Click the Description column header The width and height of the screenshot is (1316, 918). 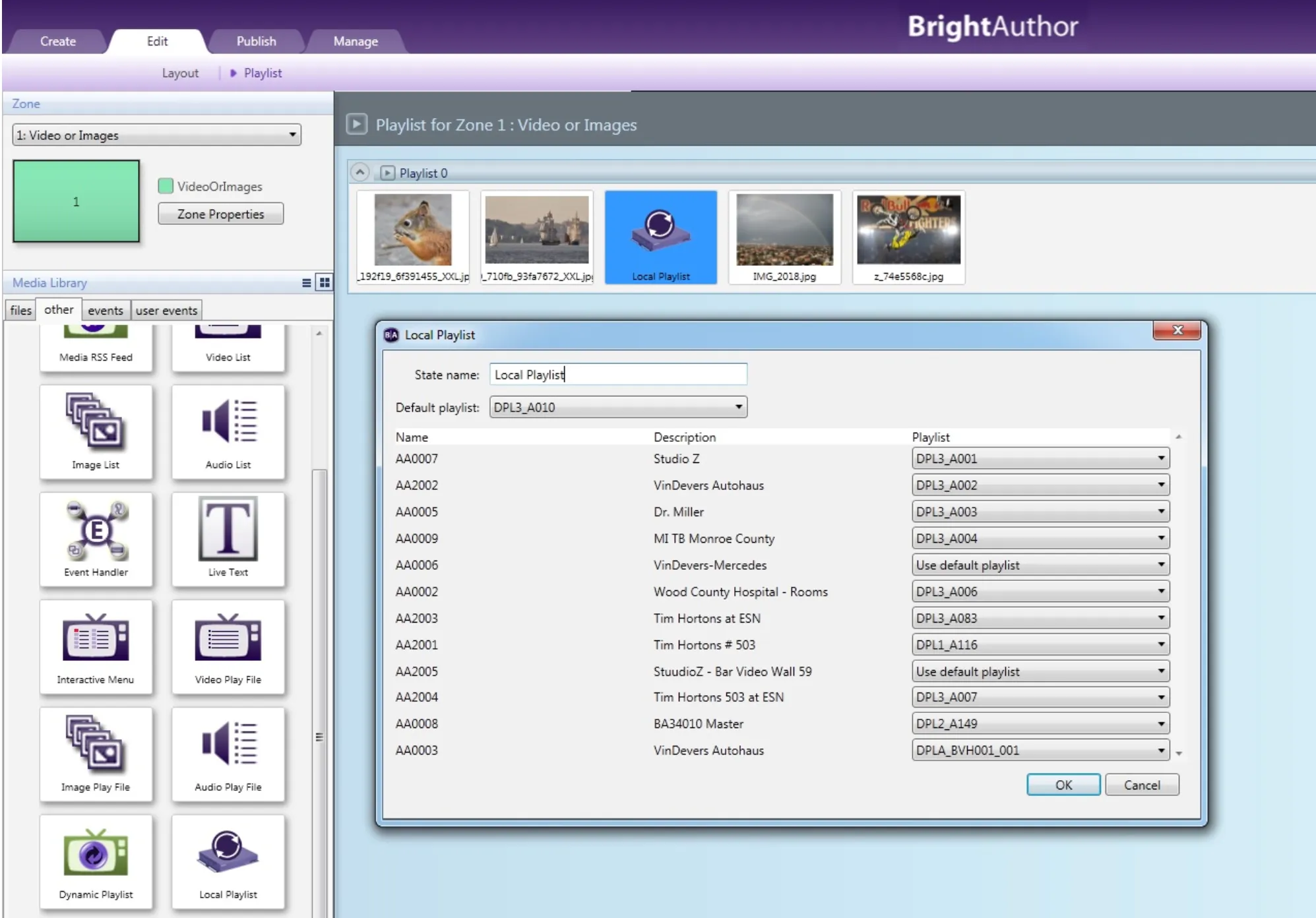pyautogui.click(x=685, y=437)
